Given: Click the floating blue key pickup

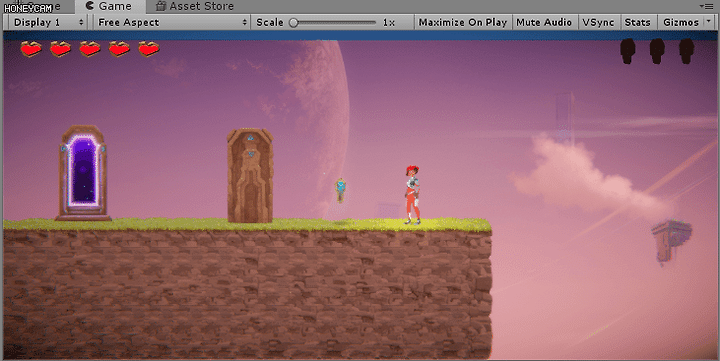Looking at the screenshot, I should [340, 190].
